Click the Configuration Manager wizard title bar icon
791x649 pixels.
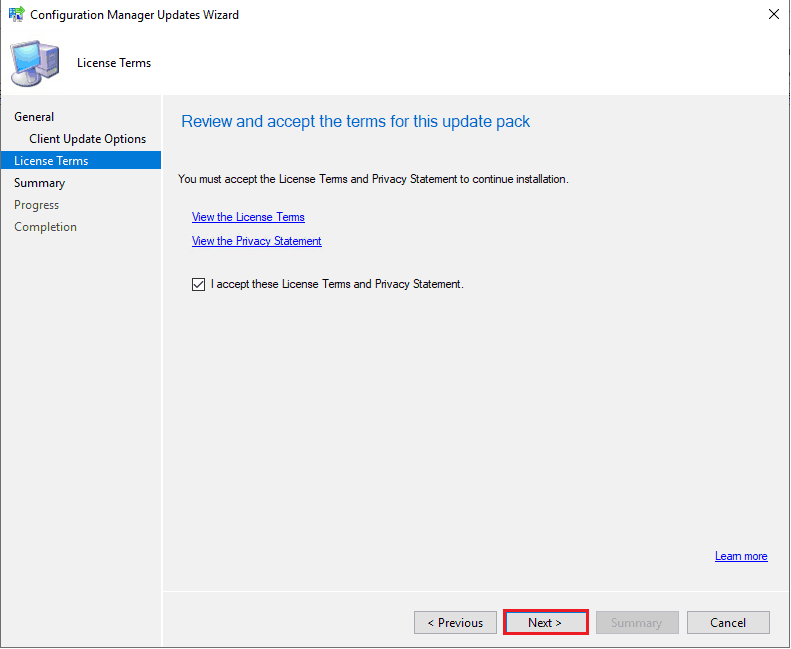pos(17,14)
